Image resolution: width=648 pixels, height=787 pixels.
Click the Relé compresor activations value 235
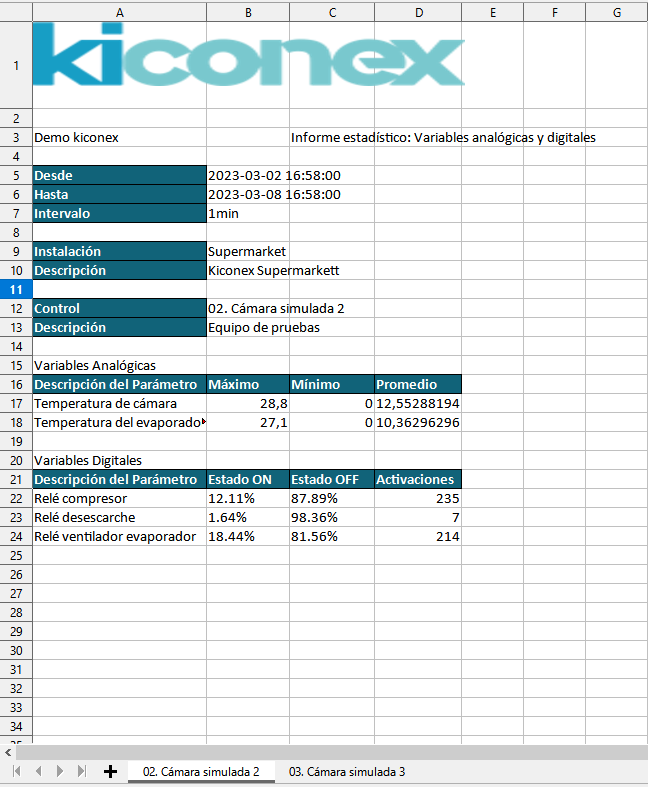[x=417, y=499]
